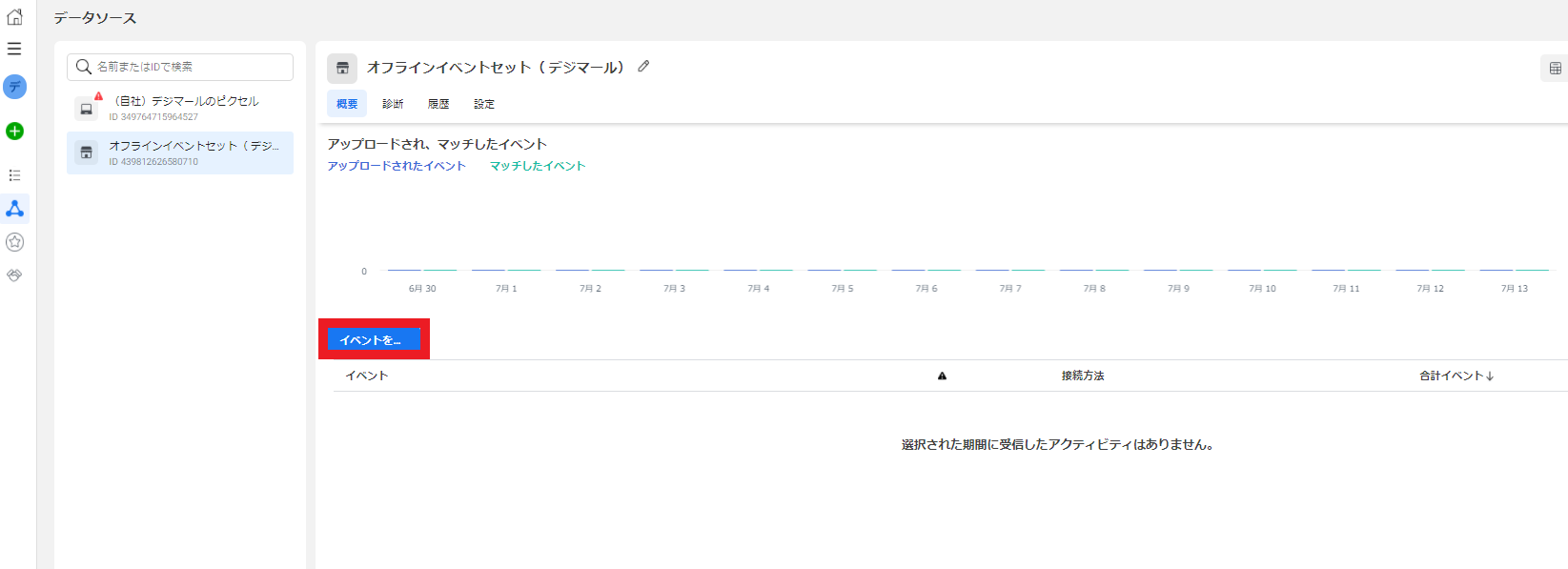This screenshot has width=1568, height=569.
Task: Select the blue account avatar icon
Action: (14, 87)
